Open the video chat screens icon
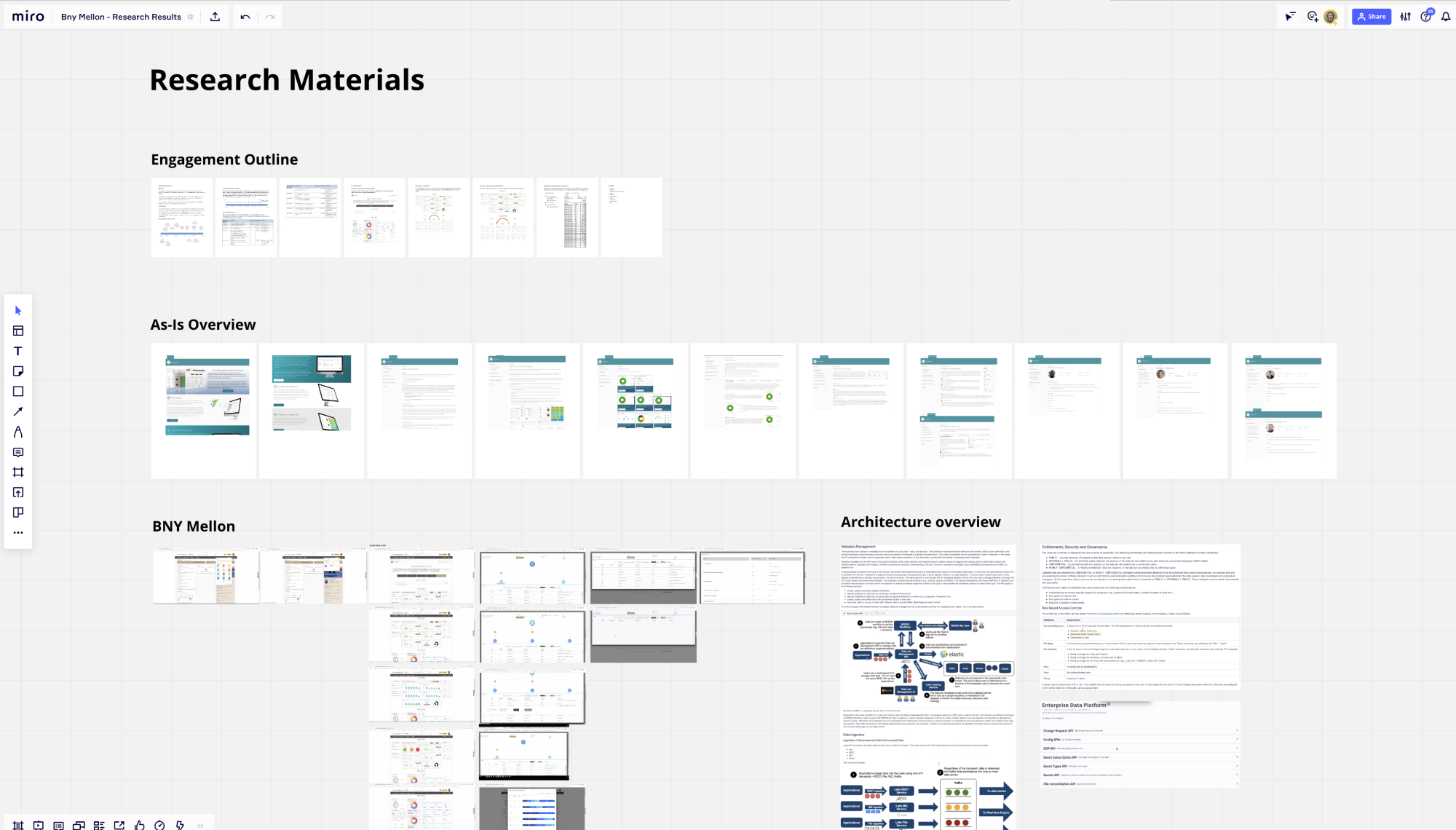 (x=79, y=825)
